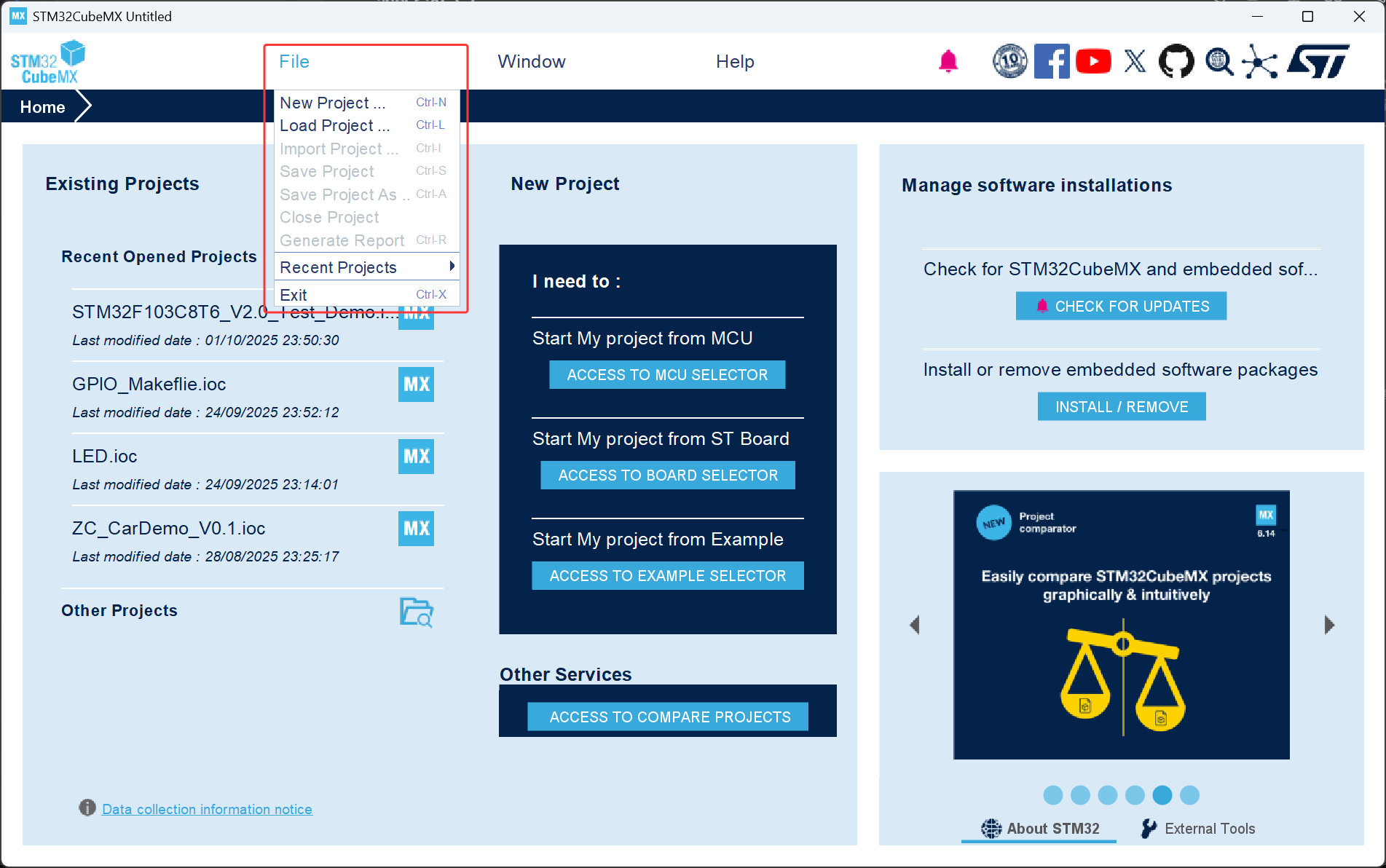Select fourth carousel page dot
The image size is (1386, 868).
[1135, 795]
